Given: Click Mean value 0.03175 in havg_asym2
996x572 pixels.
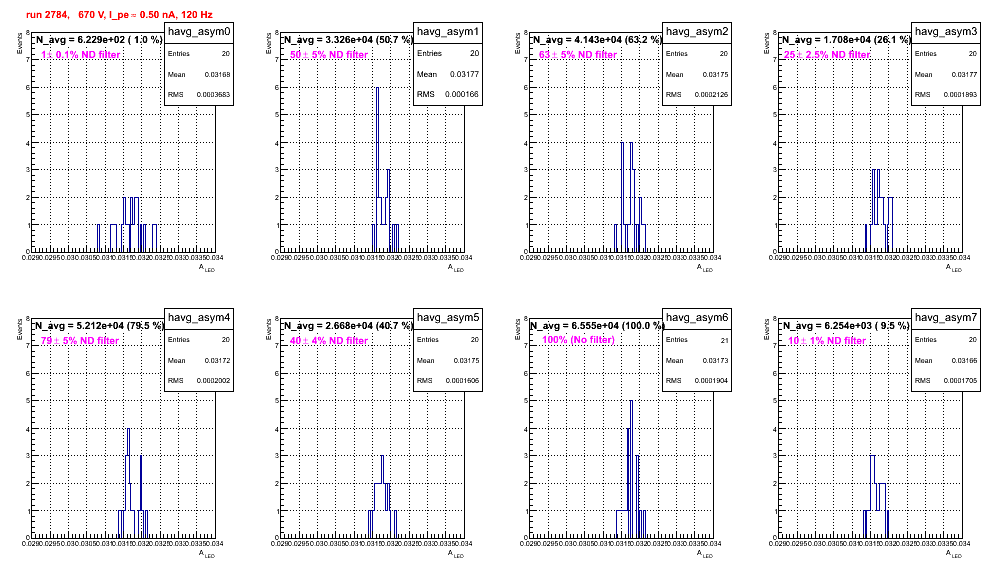Looking at the screenshot, I should [715, 75].
